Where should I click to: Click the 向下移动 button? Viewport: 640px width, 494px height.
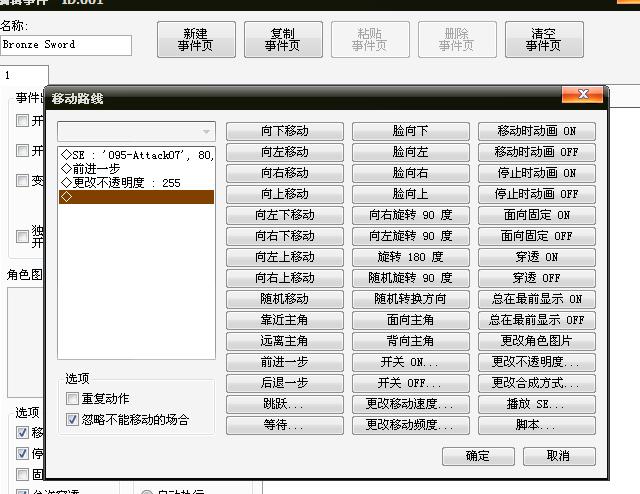coord(284,131)
